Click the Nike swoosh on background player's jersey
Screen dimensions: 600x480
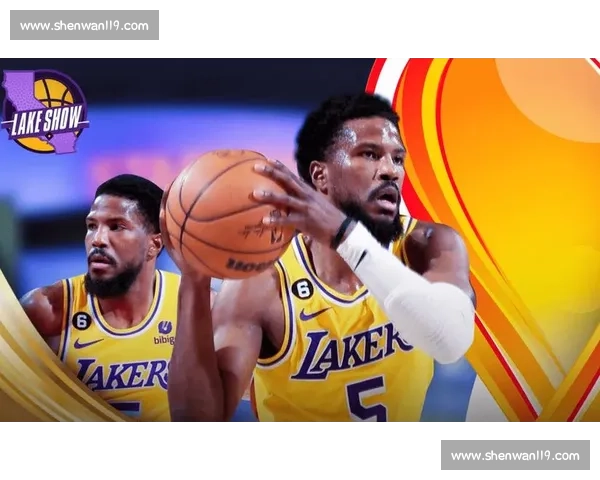(88, 343)
